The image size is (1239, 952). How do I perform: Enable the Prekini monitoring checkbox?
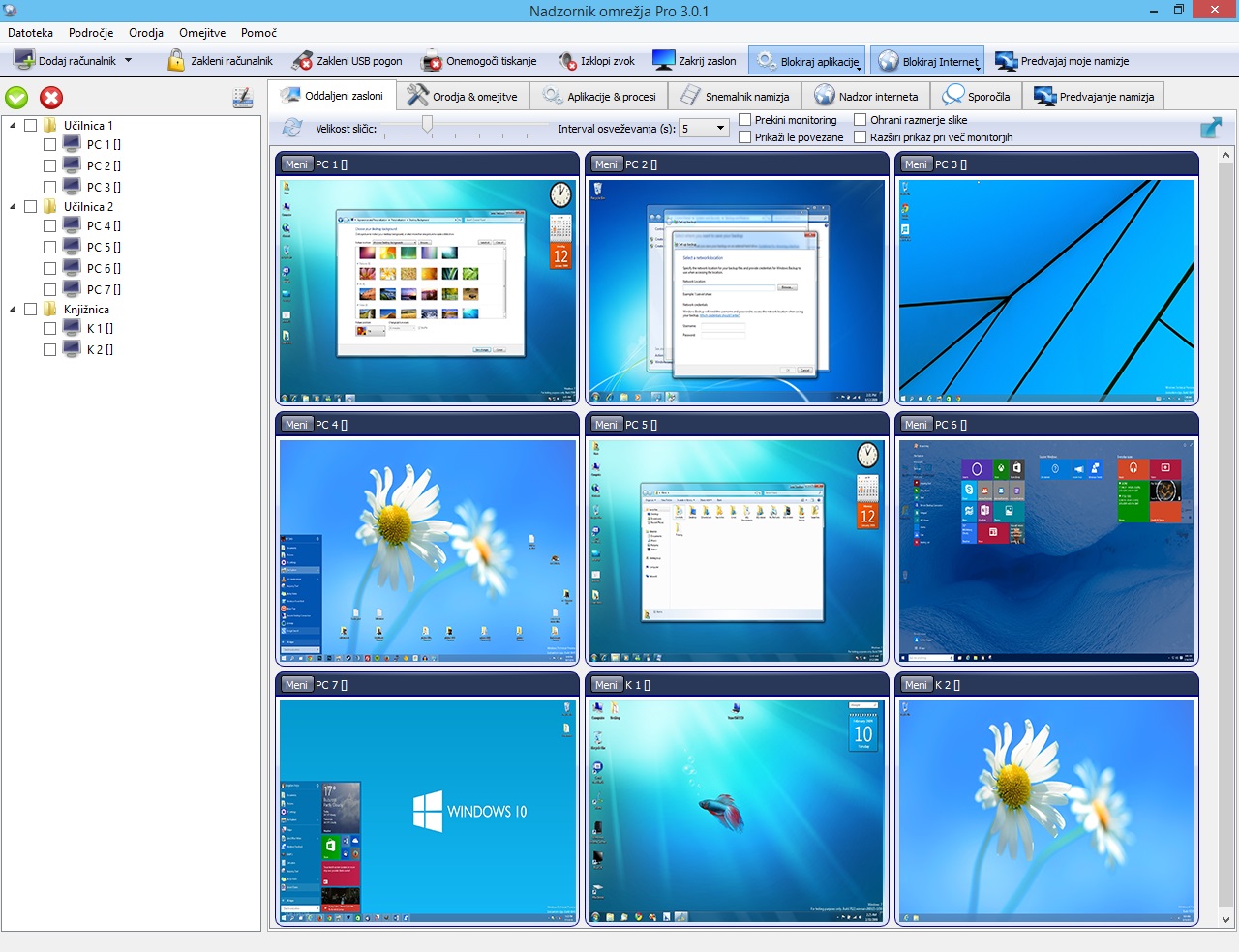click(x=745, y=120)
